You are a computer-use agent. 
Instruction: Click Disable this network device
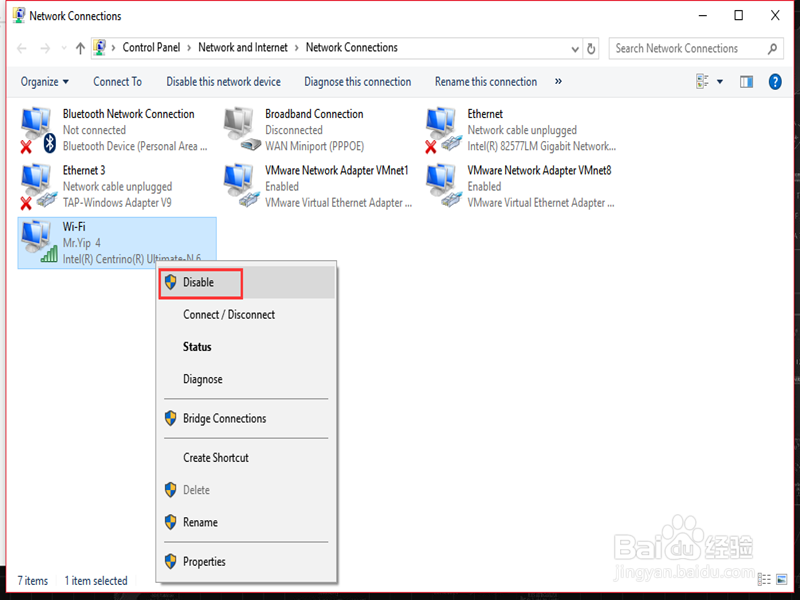(x=223, y=82)
